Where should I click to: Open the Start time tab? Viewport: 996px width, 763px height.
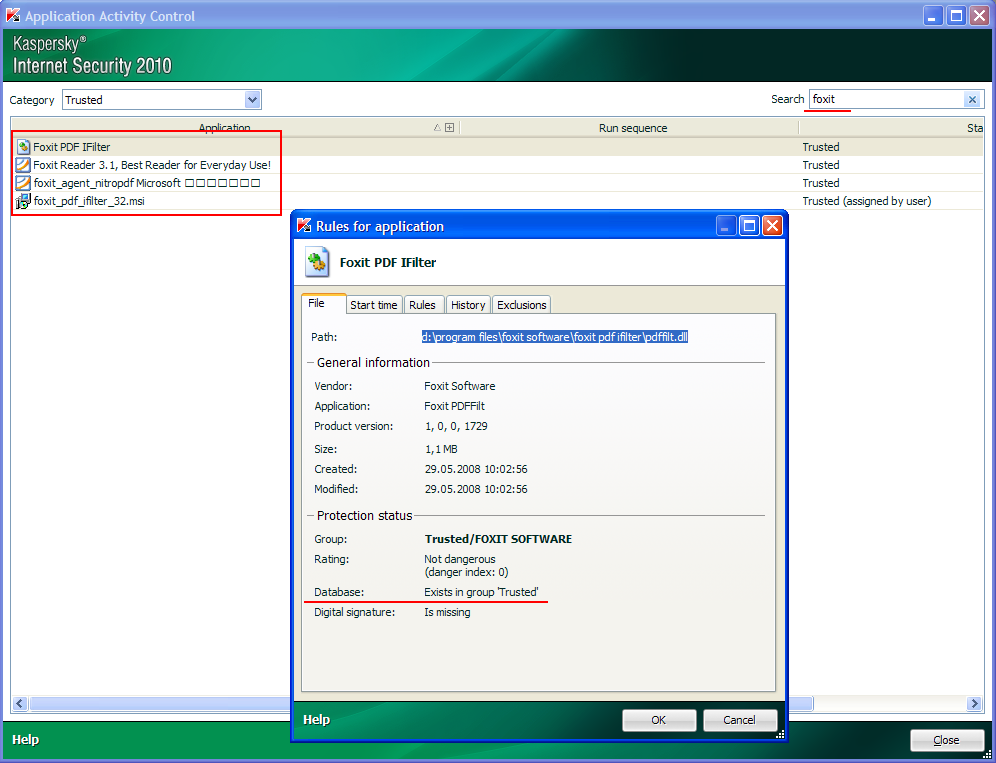coord(374,305)
